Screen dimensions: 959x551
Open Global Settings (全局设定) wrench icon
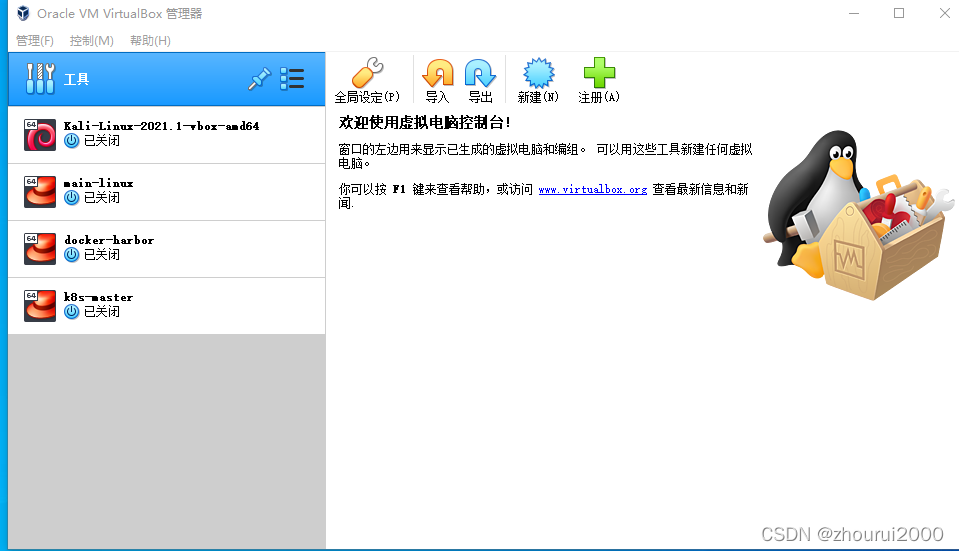click(367, 73)
